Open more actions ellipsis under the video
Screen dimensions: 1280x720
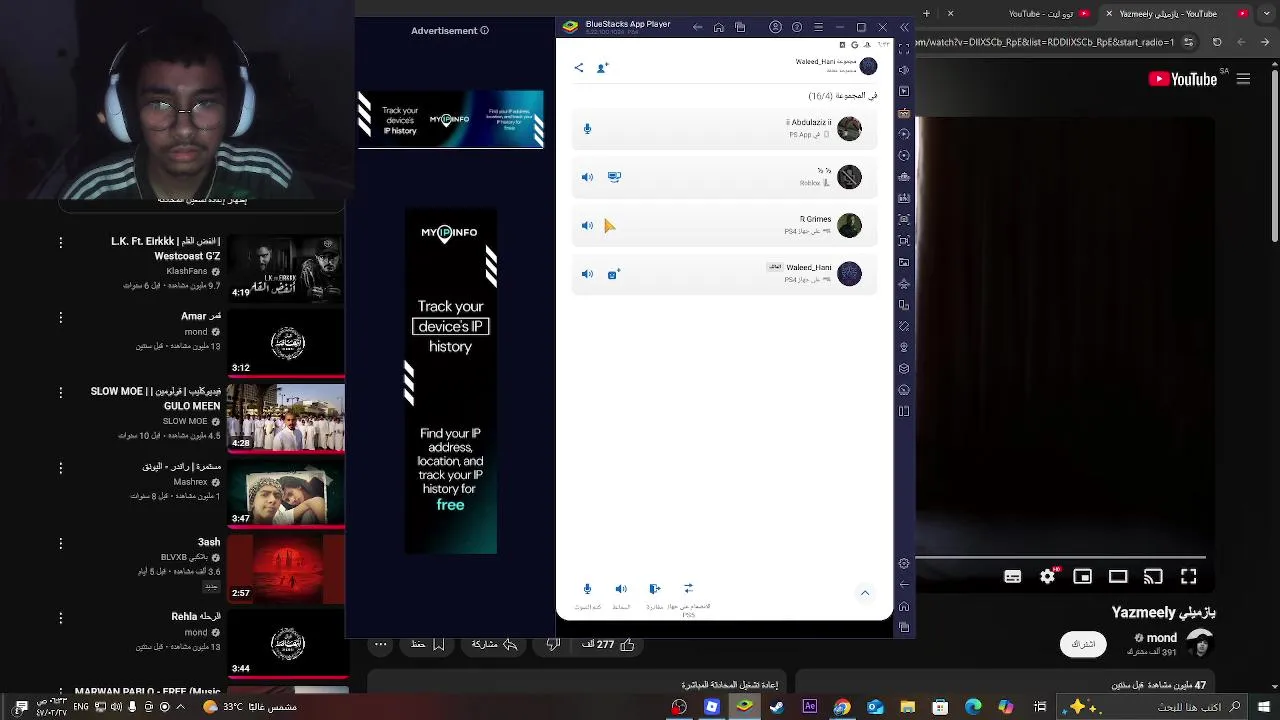380,645
